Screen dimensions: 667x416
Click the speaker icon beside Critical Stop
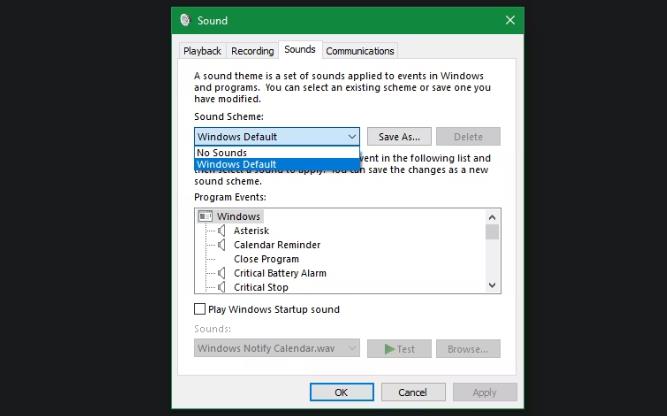pyautogui.click(x=222, y=287)
